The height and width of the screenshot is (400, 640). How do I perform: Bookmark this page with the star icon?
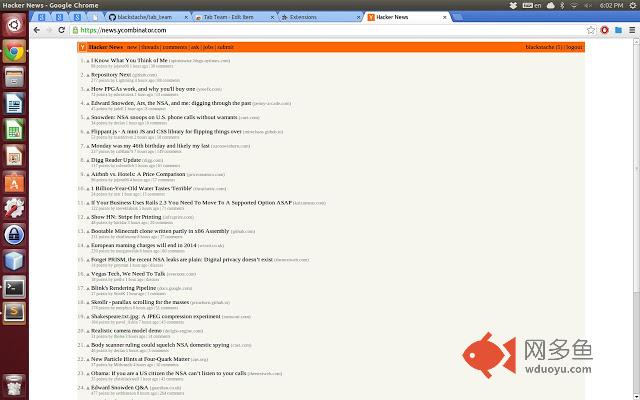click(x=591, y=30)
